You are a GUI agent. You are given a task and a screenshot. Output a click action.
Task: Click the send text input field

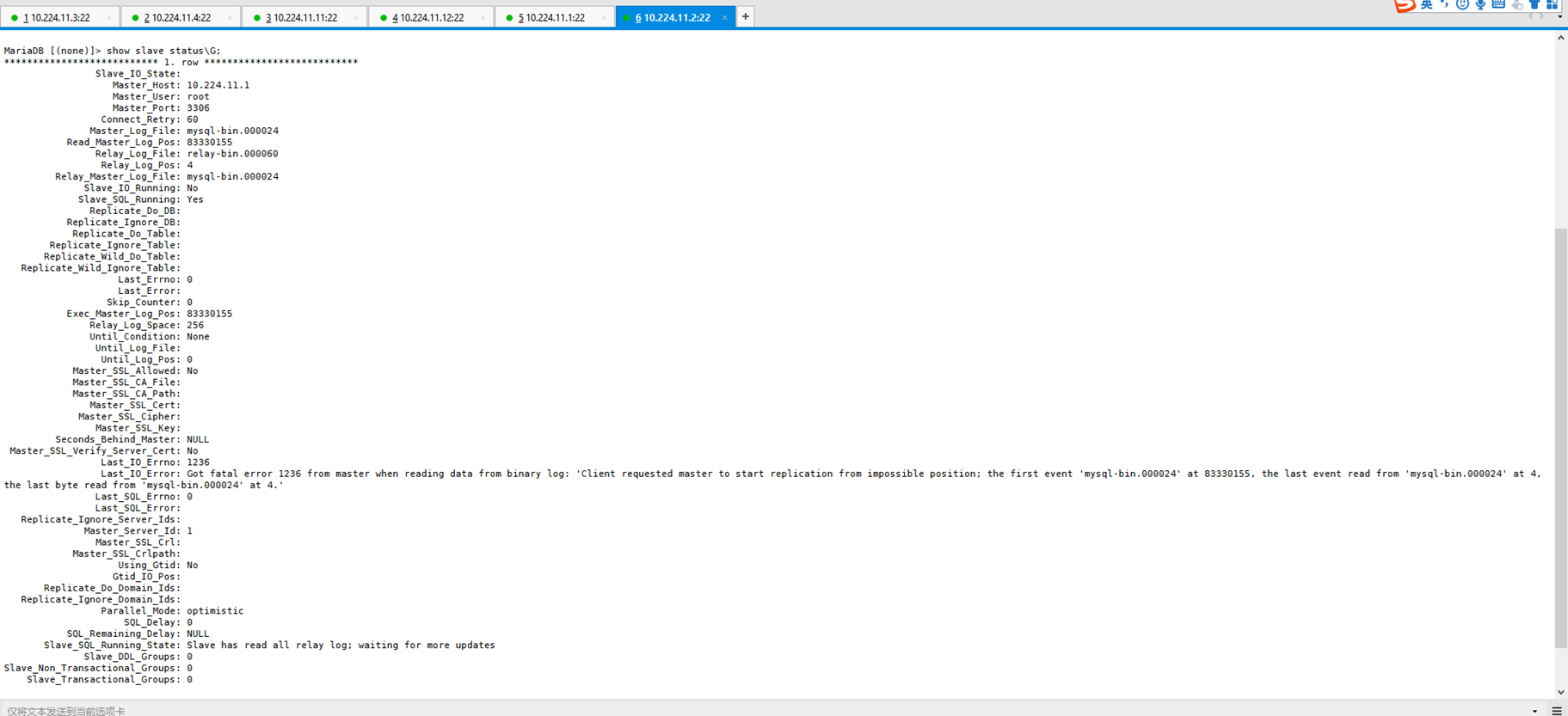click(688, 711)
